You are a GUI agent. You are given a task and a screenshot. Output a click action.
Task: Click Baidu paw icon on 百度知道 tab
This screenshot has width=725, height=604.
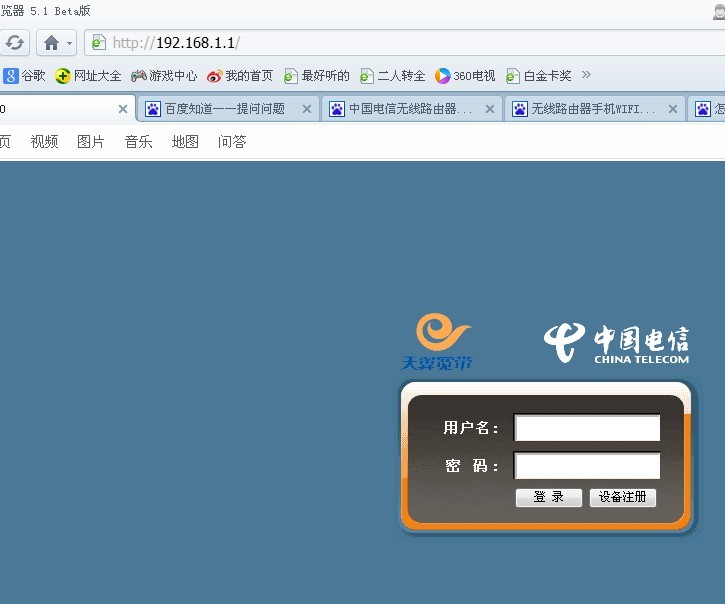[153, 109]
